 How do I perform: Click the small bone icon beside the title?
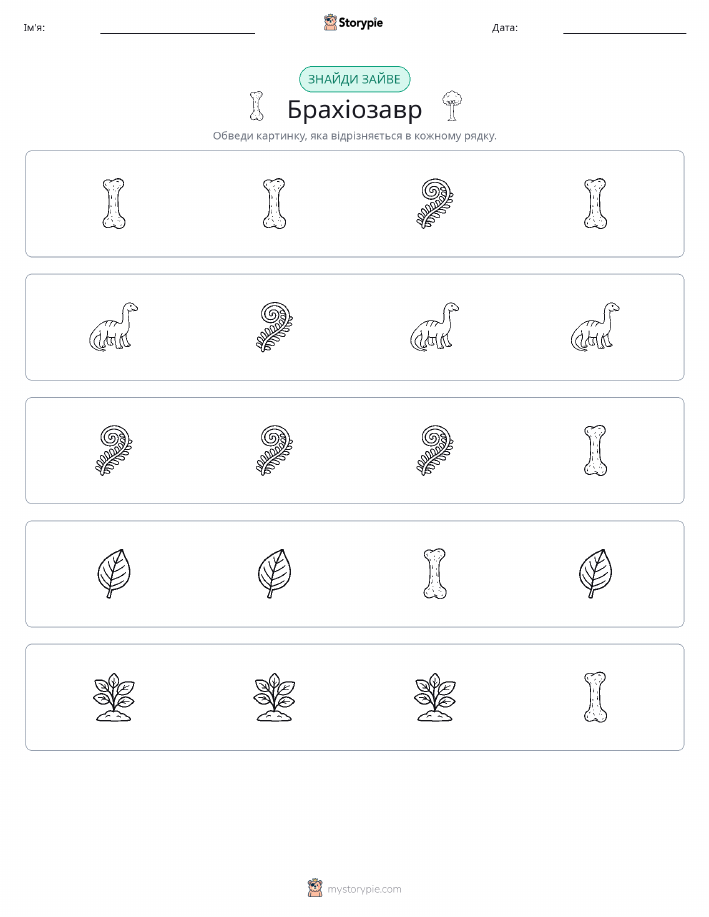(256, 106)
